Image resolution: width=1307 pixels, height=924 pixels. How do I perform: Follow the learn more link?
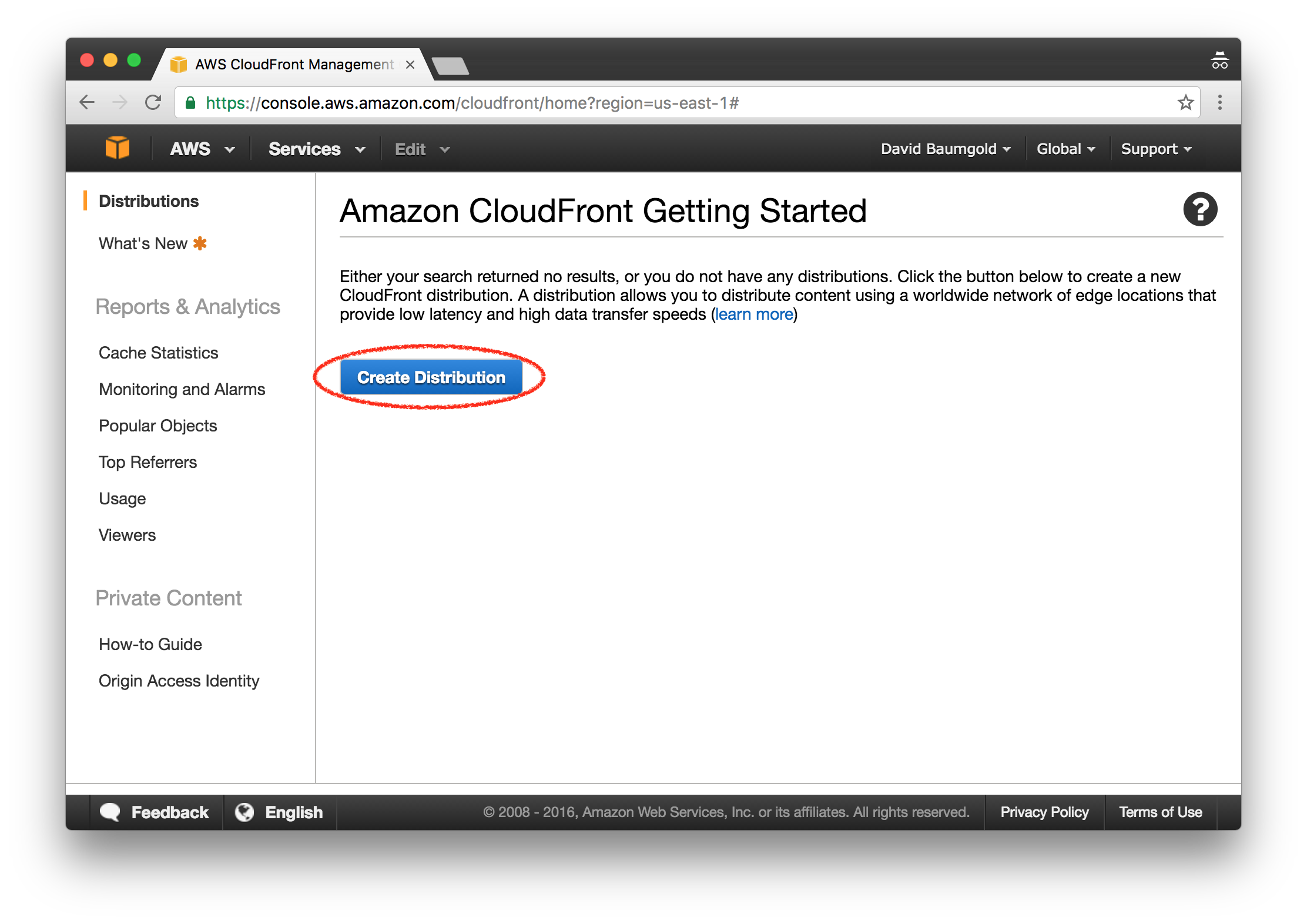click(x=755, y=314)
